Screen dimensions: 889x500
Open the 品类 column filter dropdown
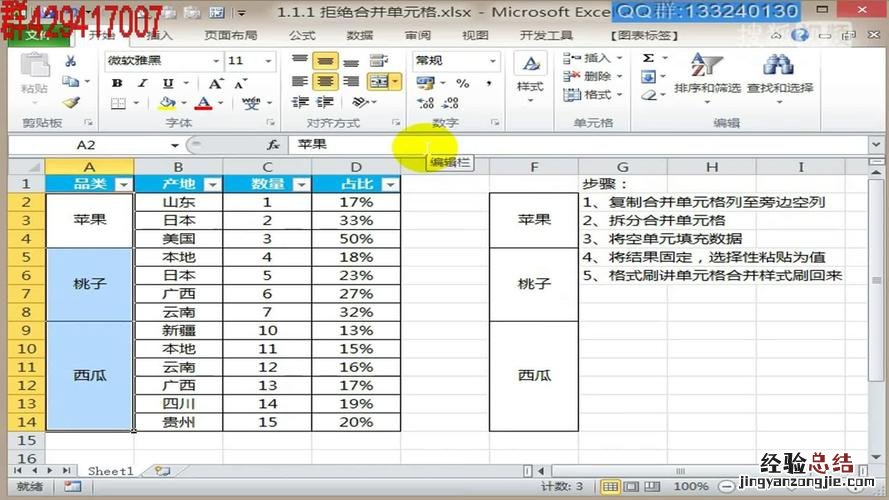point(123,184)
